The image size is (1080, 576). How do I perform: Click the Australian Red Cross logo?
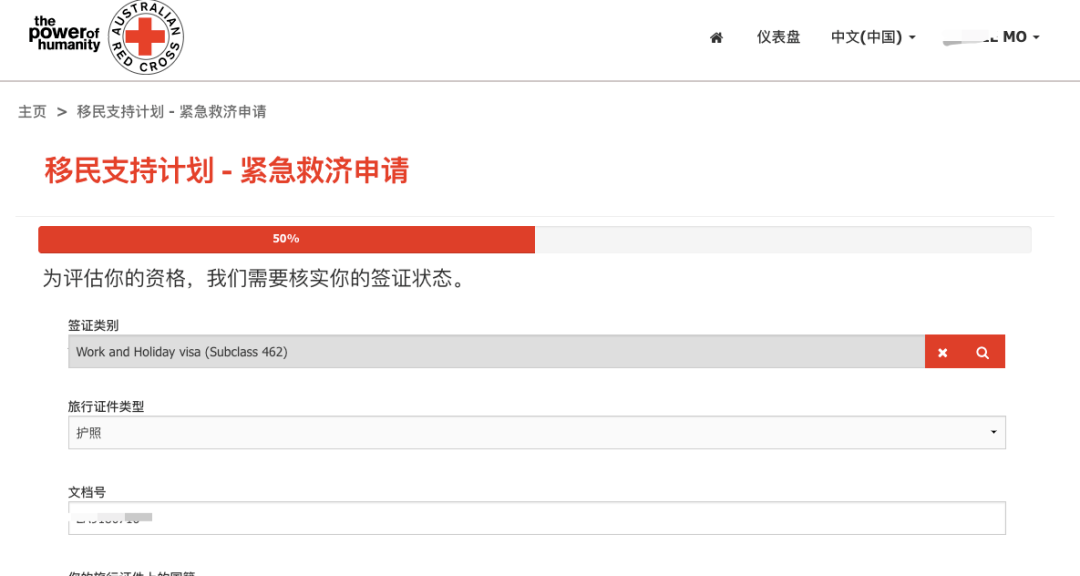146,38
